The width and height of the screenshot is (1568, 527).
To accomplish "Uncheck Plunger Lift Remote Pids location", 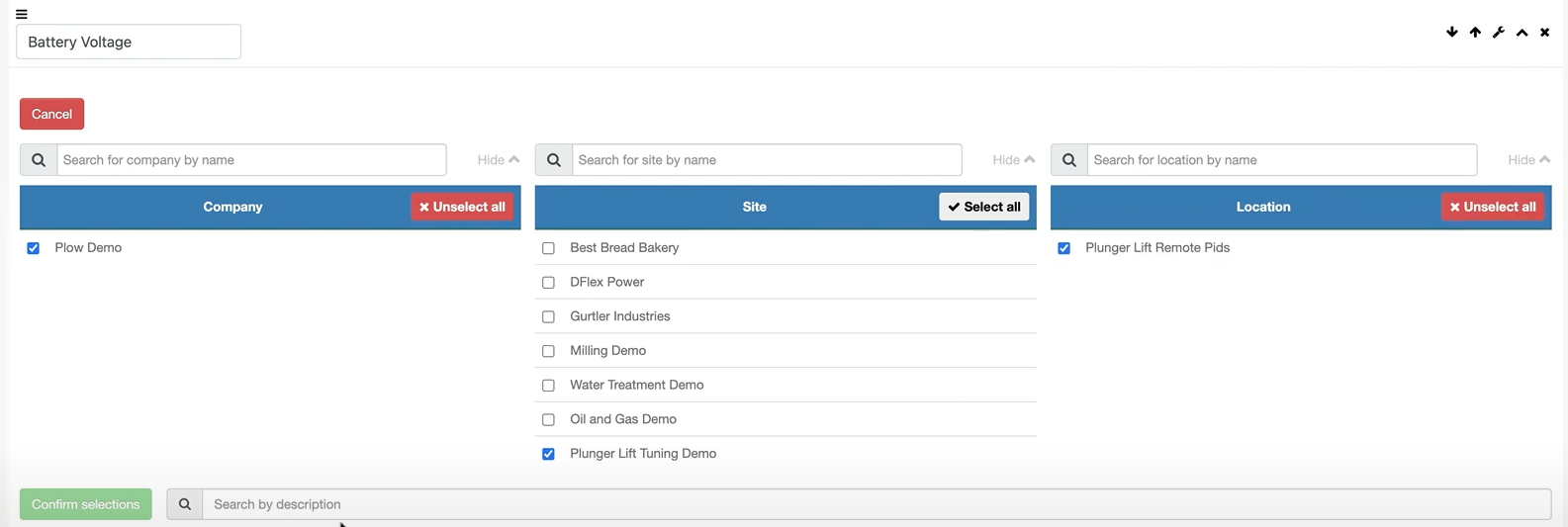I will coord(1064,248).
